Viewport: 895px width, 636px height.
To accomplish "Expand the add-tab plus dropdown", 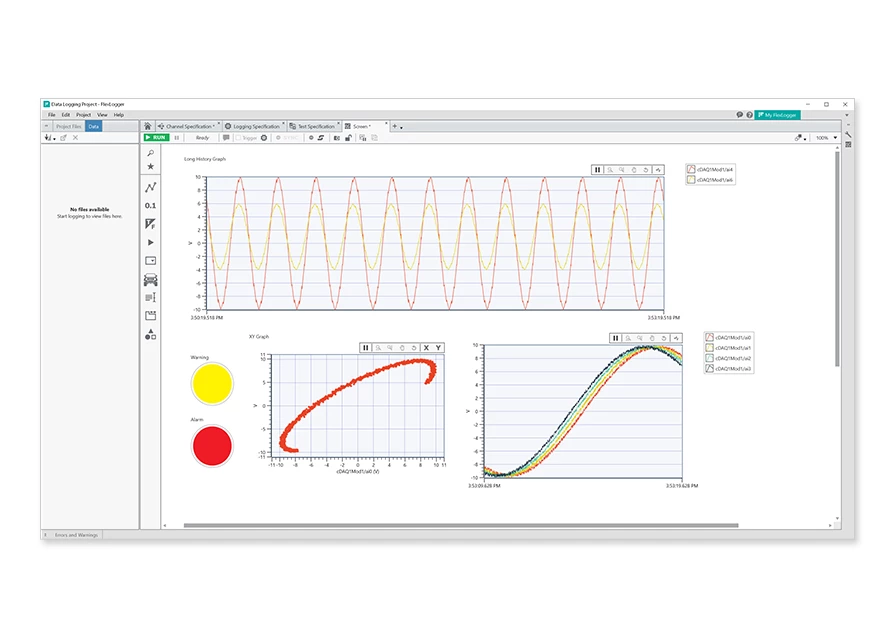I will (397, 127).
